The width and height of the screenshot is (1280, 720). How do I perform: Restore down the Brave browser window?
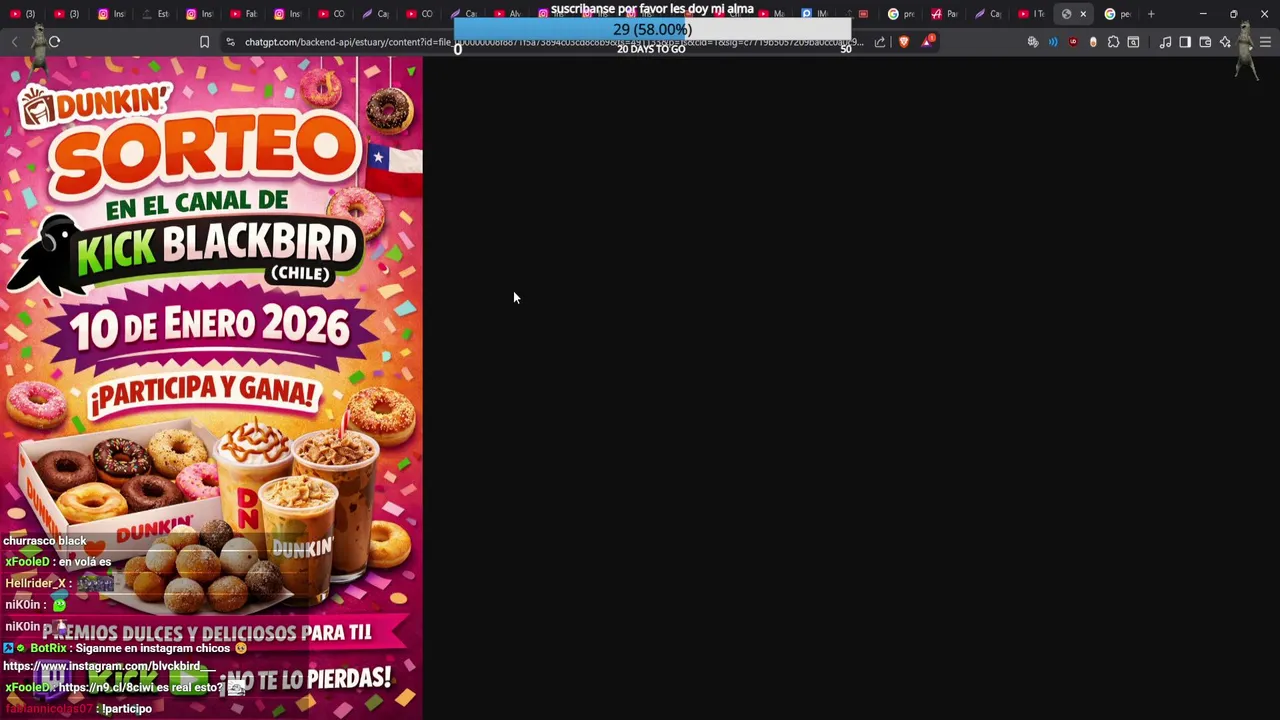[x=1234, y=14]
